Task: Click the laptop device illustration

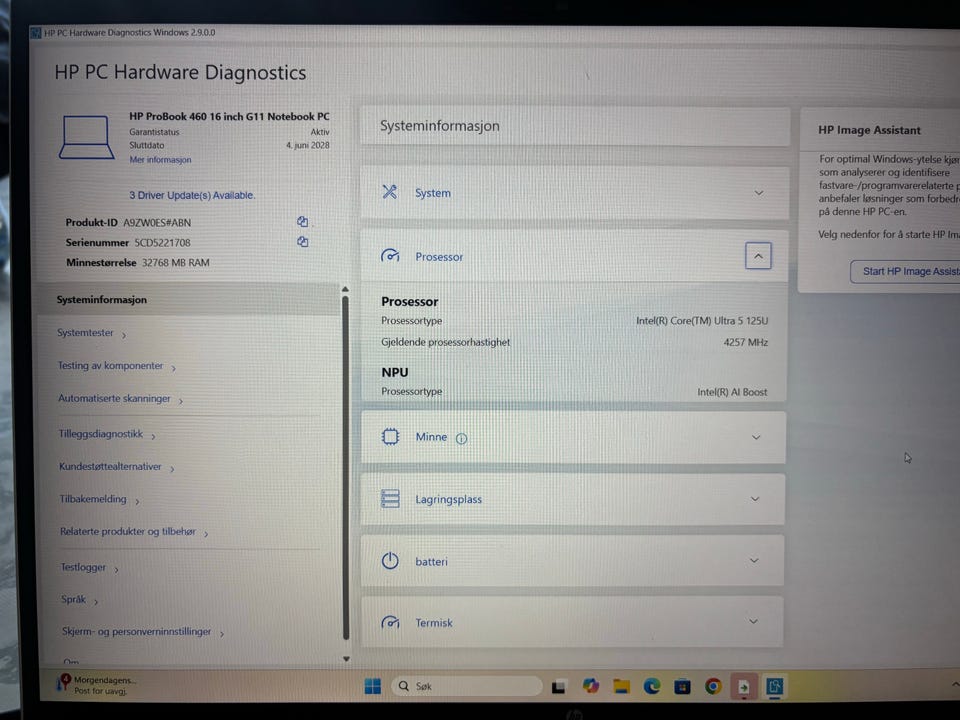Action: point(86,137)
